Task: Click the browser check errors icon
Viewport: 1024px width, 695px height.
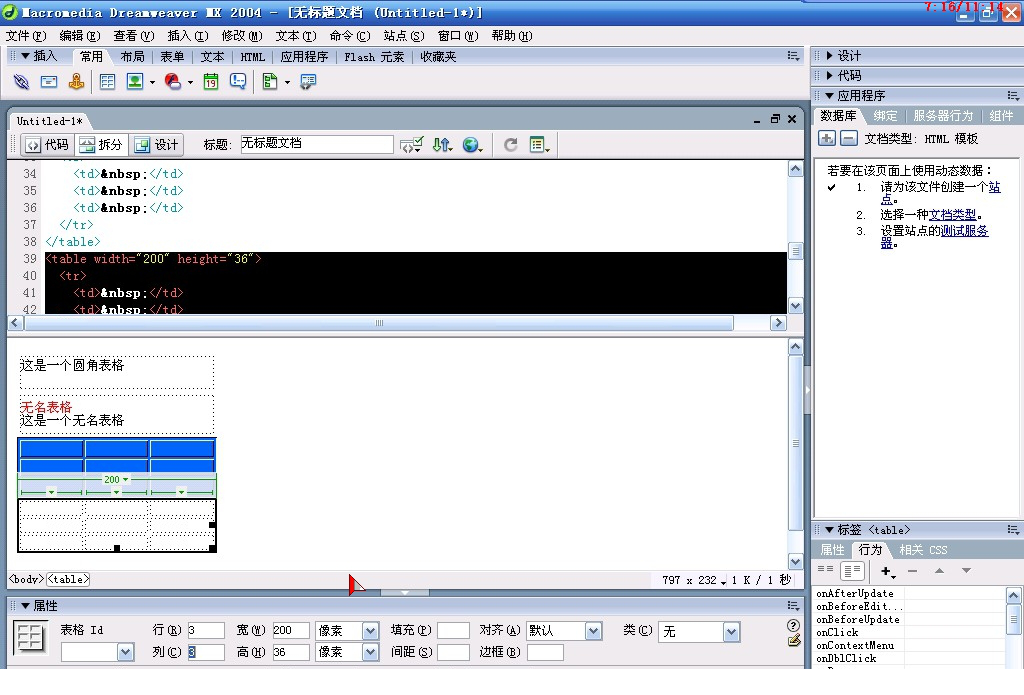Action: pyautogui.click(x=411, y=145)
